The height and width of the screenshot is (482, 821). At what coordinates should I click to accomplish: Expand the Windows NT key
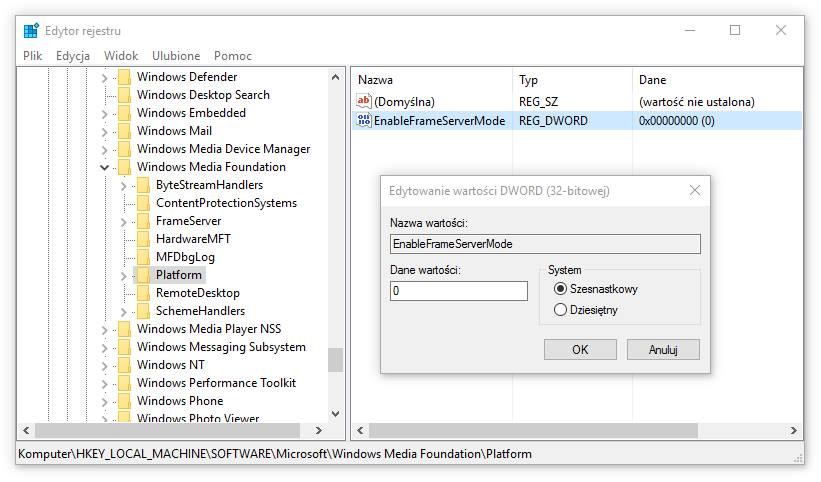(x=105, y=366)
